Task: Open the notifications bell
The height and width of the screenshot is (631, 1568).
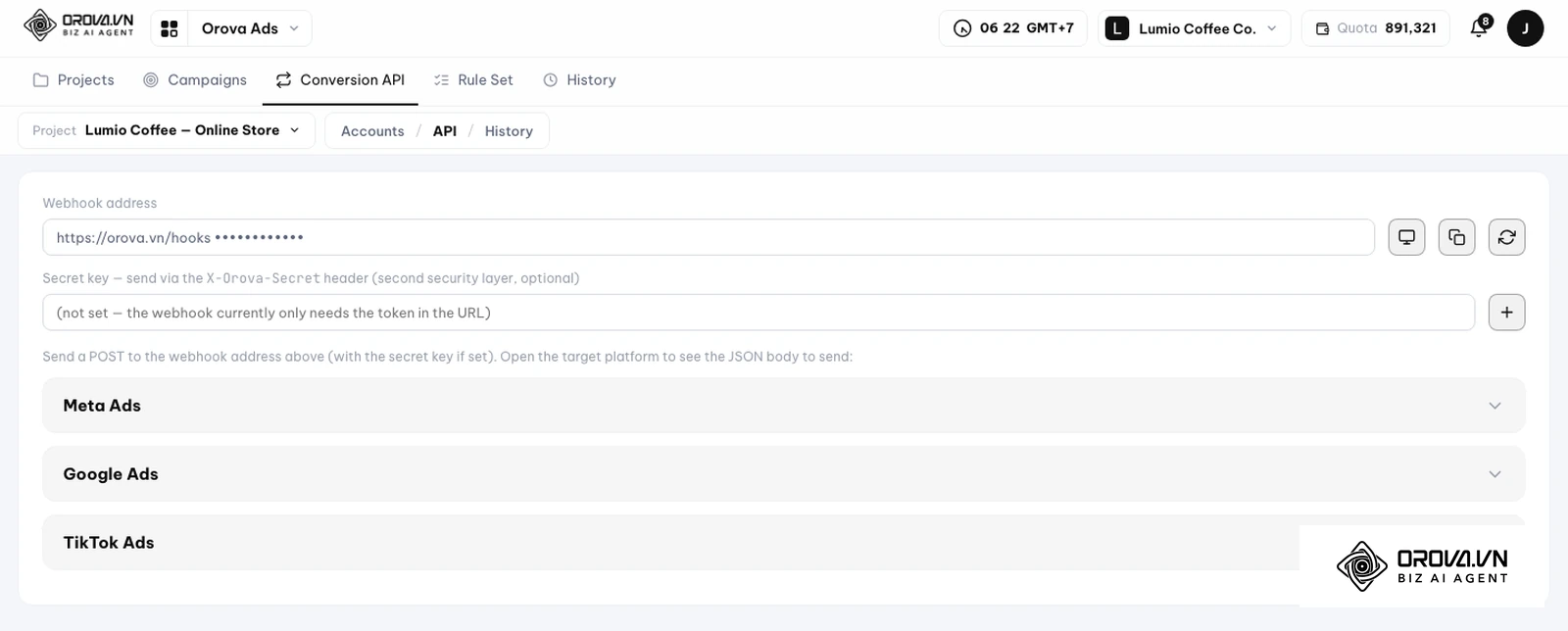Action: 1480,27
